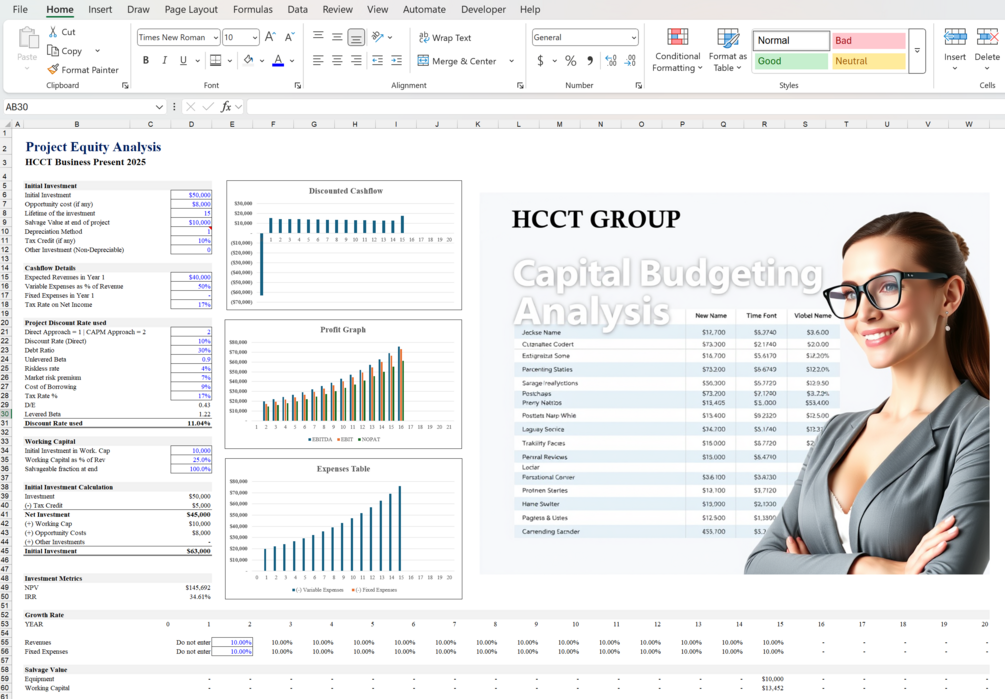
Task: Open the font name dropdown
Action: coord(215,38)
